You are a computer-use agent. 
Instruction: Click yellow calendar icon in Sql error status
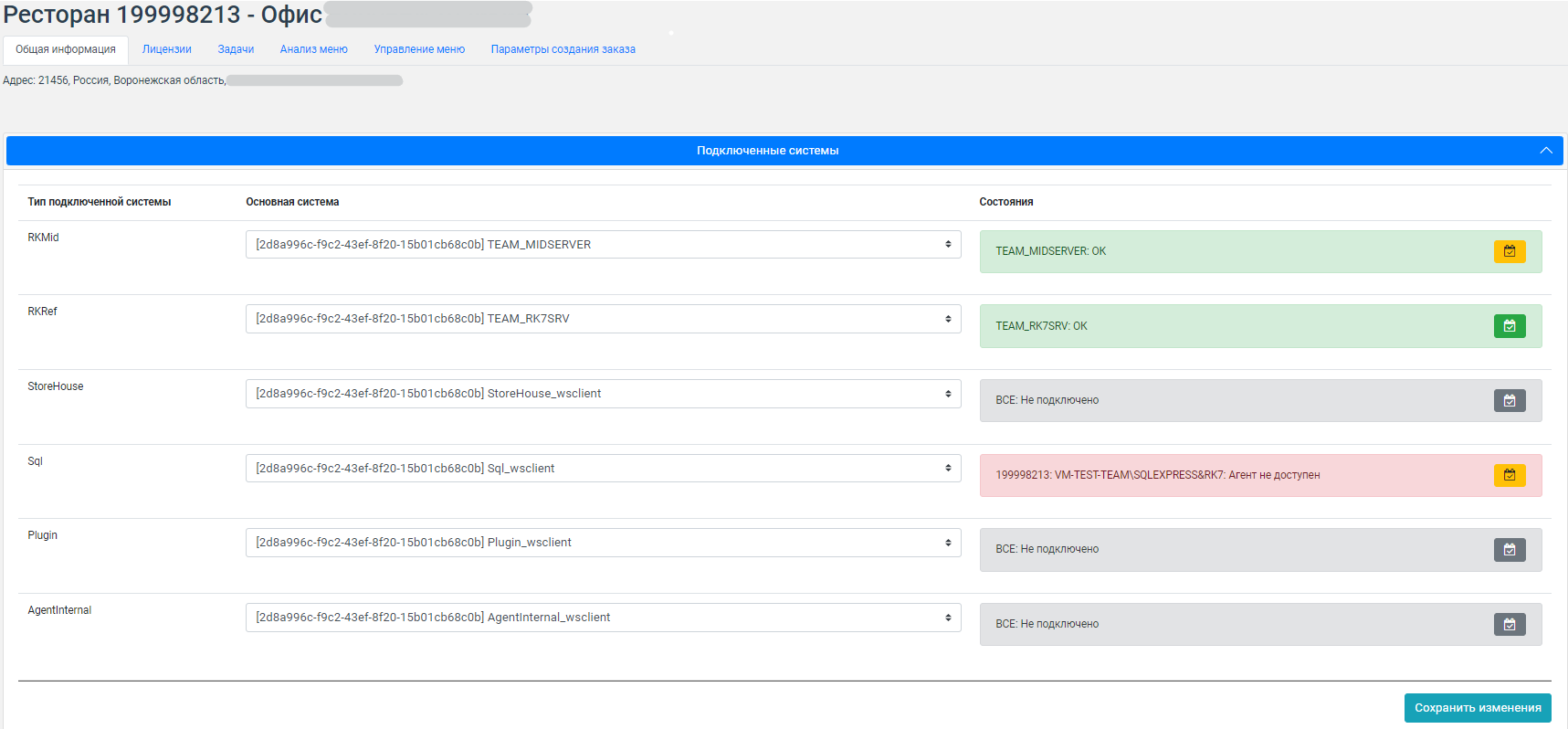pos(1509,475)
